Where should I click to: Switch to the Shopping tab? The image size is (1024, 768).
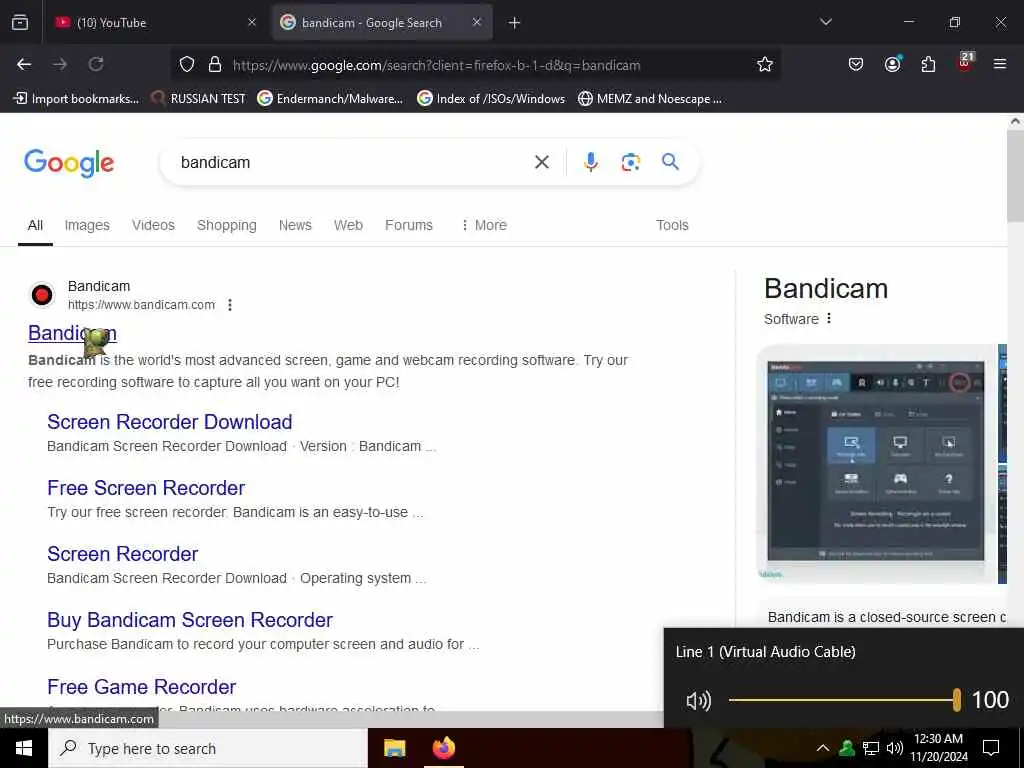227,225
